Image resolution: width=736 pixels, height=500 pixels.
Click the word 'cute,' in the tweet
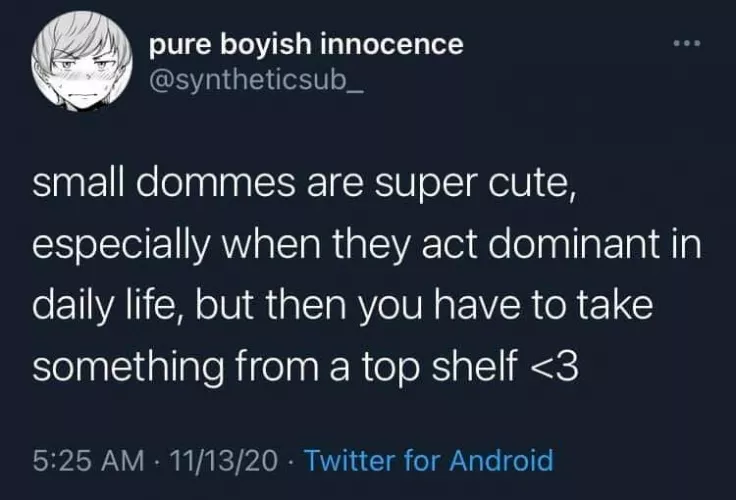pyautogui.click(x=531, y=187)
